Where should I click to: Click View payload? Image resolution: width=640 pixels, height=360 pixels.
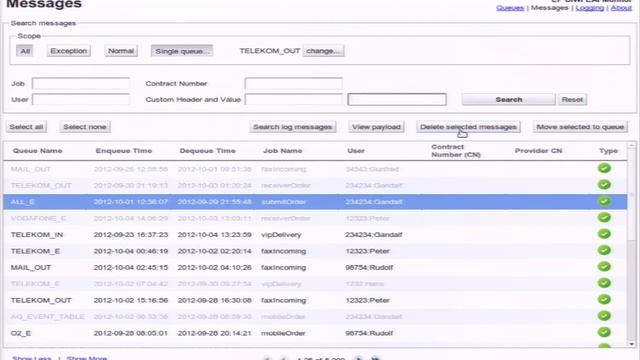pos(376,127)
